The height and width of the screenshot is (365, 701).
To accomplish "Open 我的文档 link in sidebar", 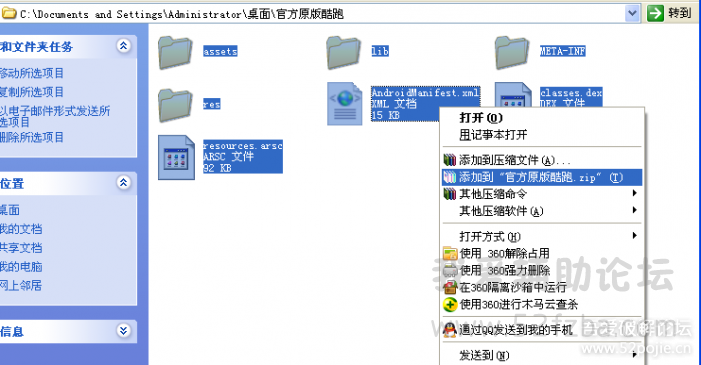I will 21,229.
